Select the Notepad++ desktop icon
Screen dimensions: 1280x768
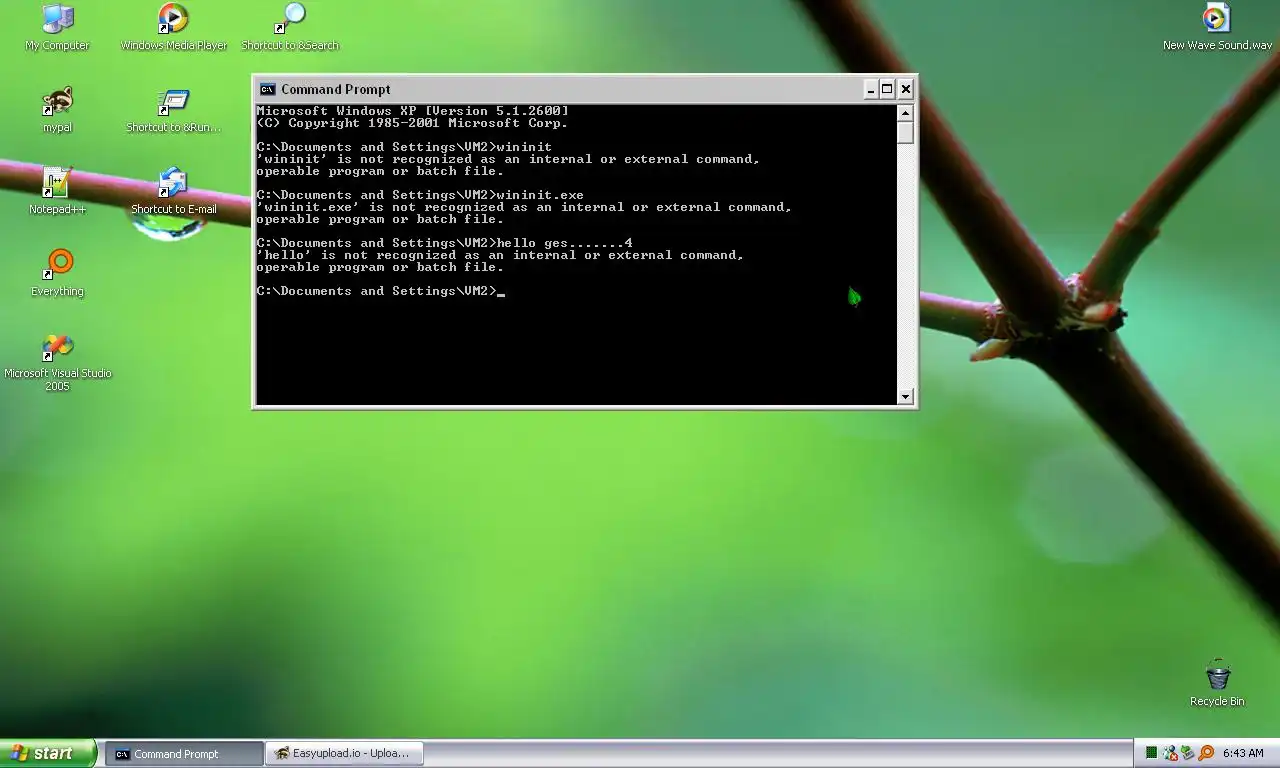coord(57,191)
